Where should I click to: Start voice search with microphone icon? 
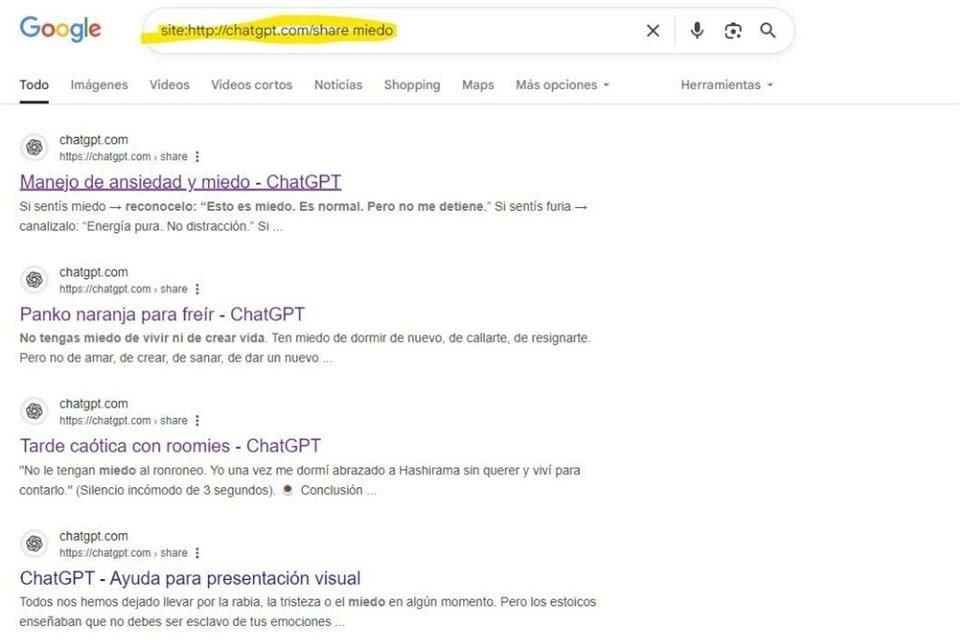tap(697, 30)
